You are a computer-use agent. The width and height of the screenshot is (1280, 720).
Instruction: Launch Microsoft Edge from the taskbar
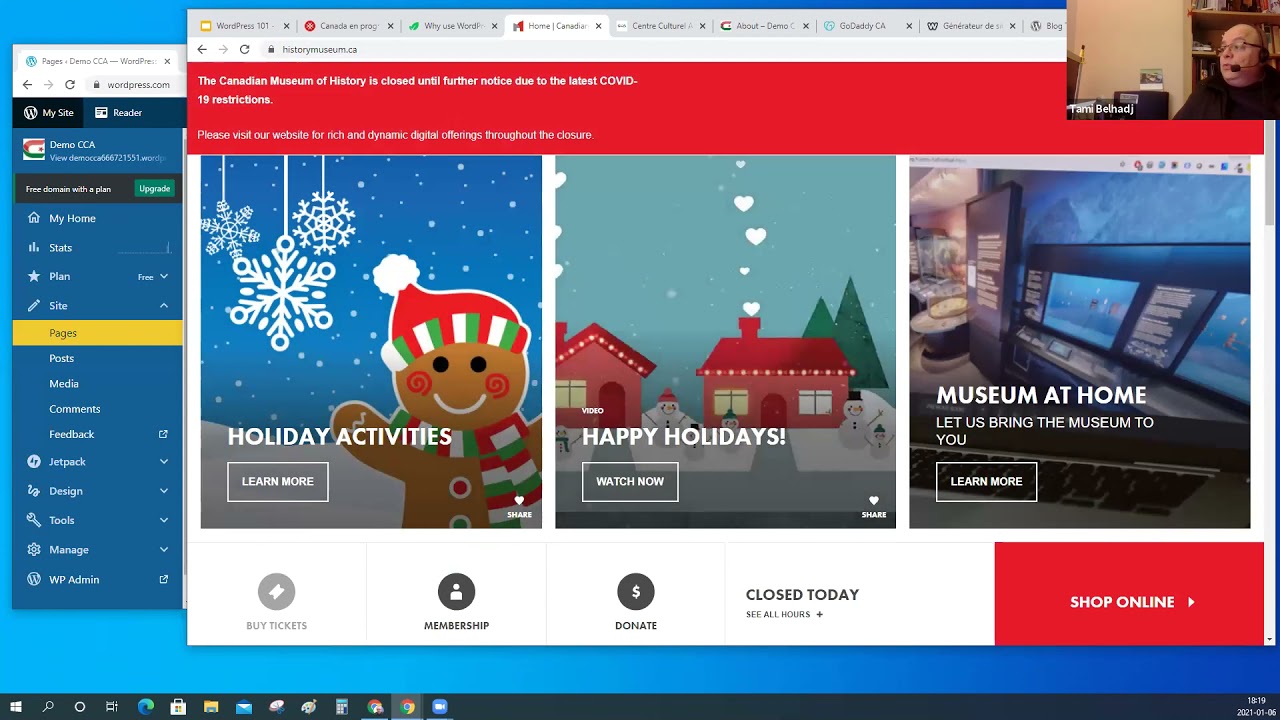point(145,707)
